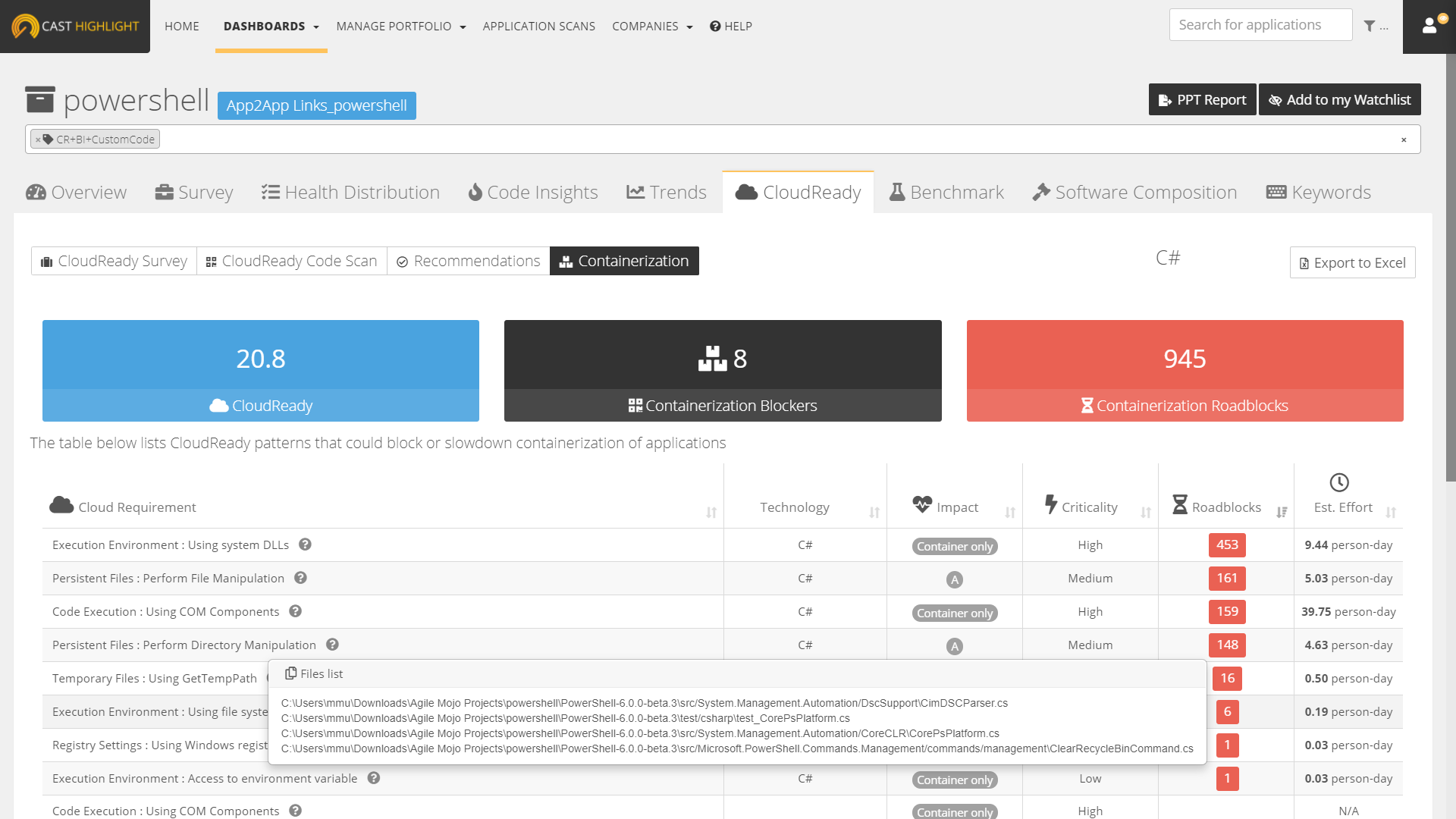Sort table by Roadblocks column

point(1281,512)
